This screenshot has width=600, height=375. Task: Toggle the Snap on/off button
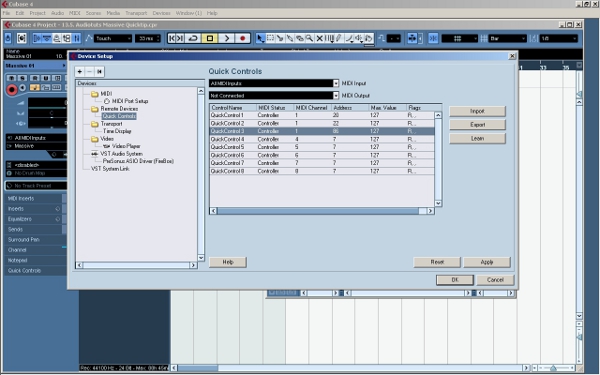[433, 38]
